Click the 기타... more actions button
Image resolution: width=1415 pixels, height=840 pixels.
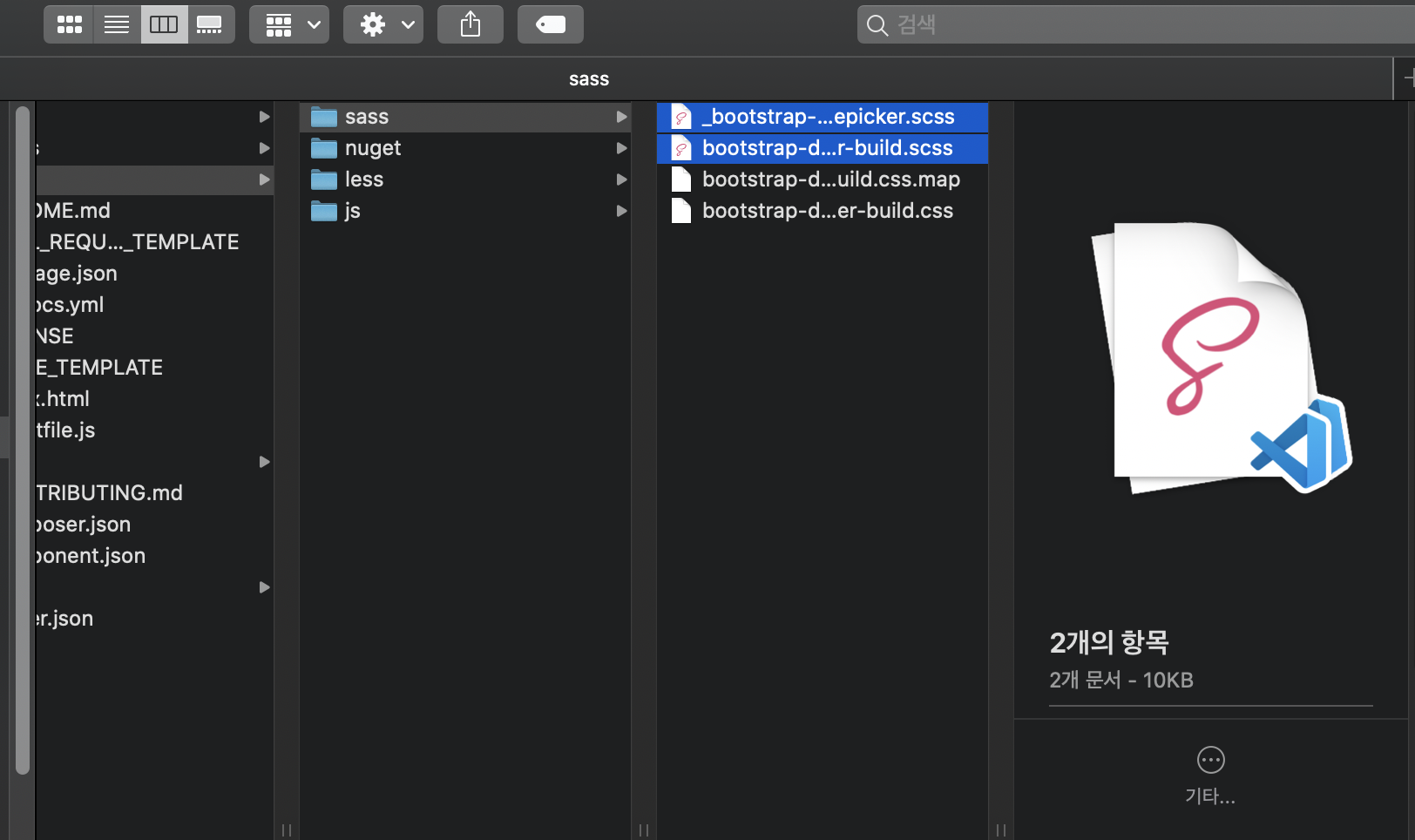tap(1210, 775)
